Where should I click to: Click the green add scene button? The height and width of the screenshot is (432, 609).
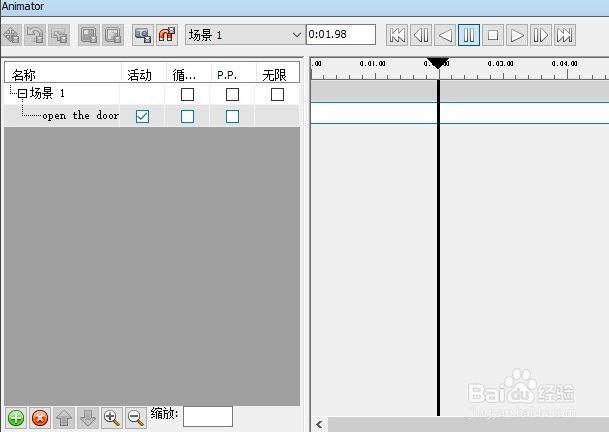click(16, 418)
